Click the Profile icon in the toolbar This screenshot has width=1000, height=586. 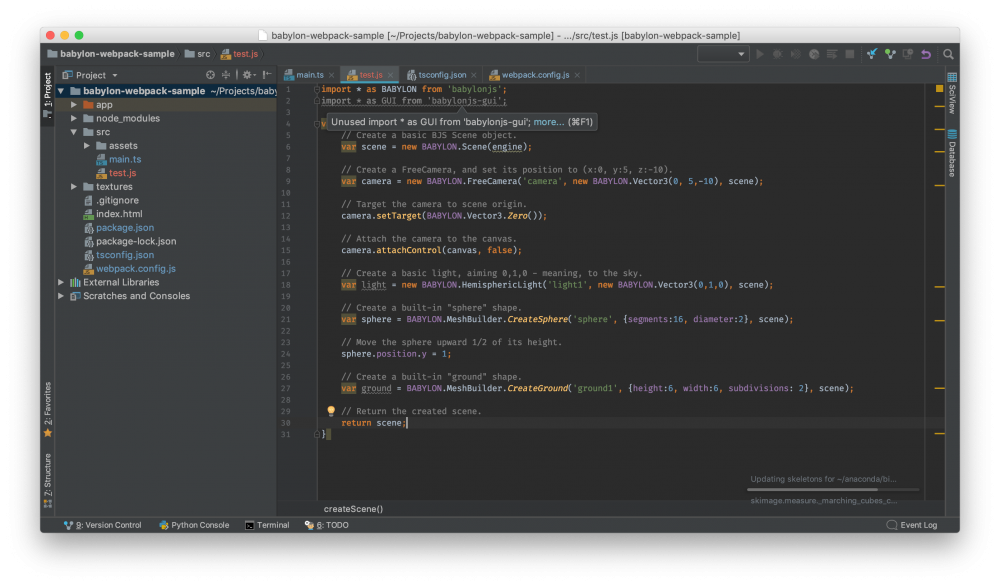[814, 54]
